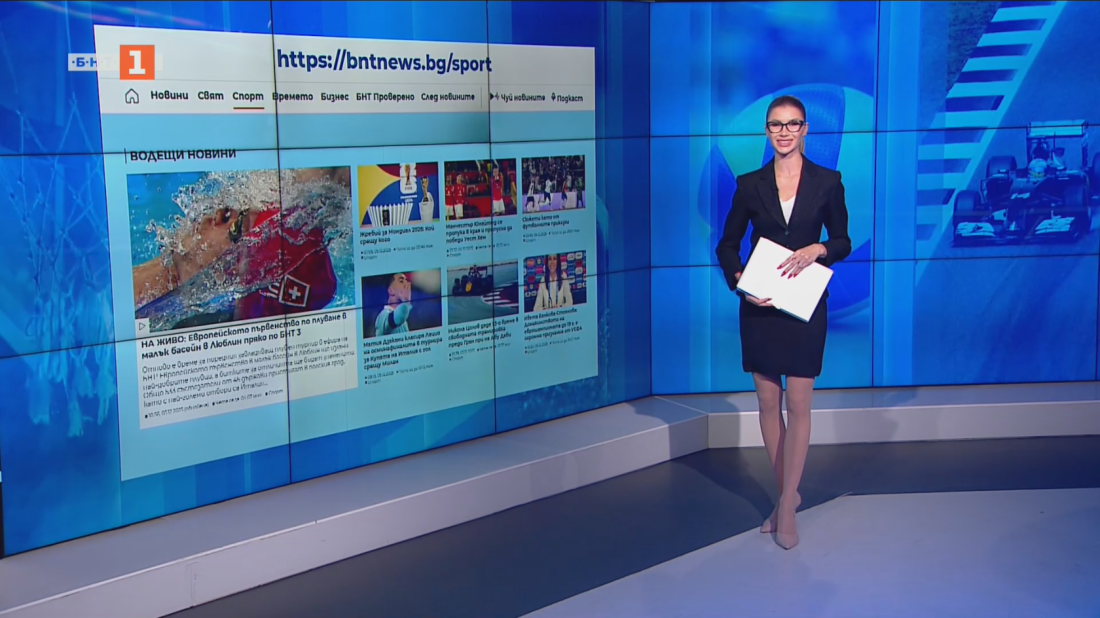Click the home icon in navigation bar
This screenshot has width=1100, height=618.
(132, 96)
